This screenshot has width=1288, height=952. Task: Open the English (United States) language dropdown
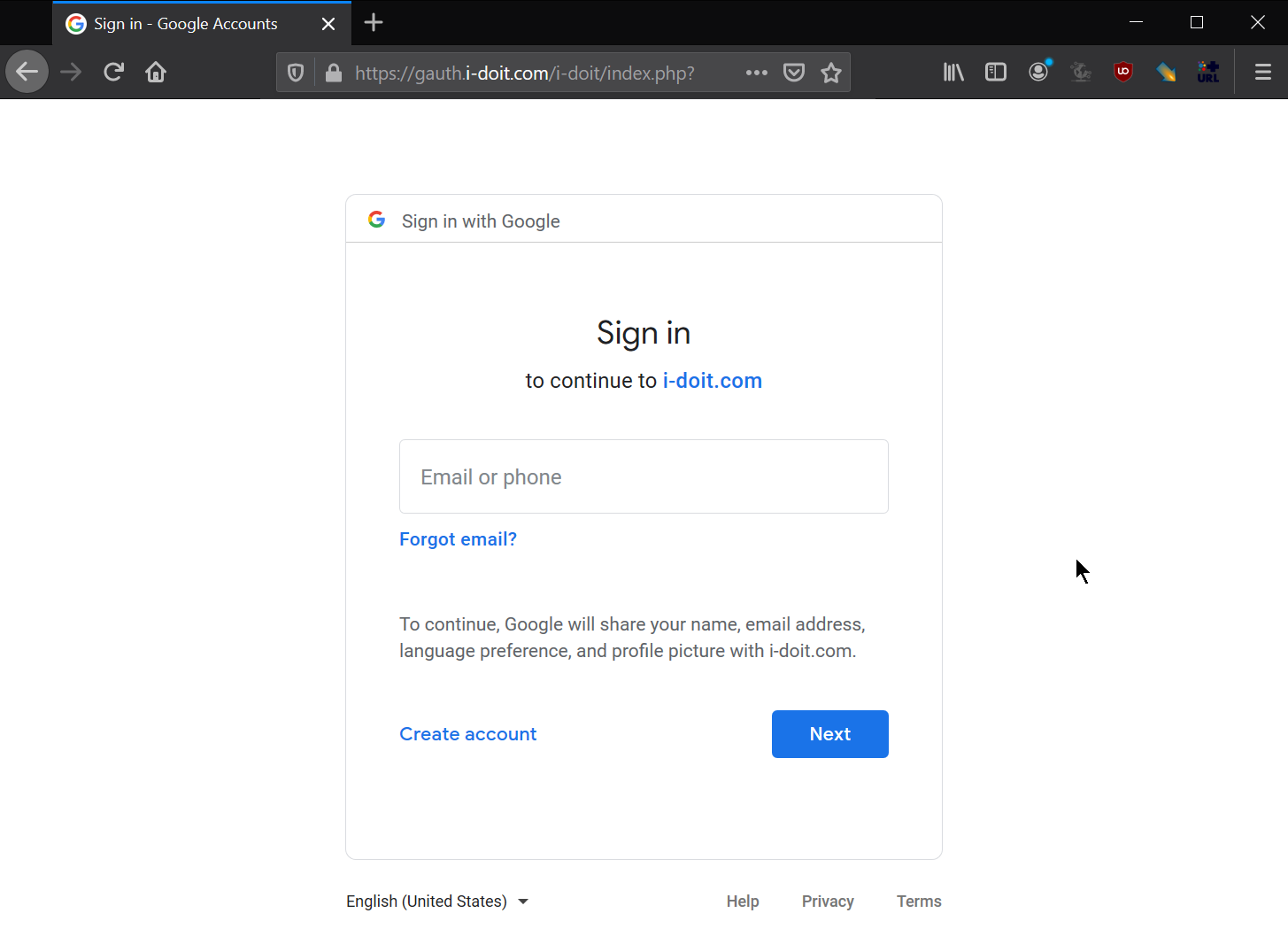(437, 902)
